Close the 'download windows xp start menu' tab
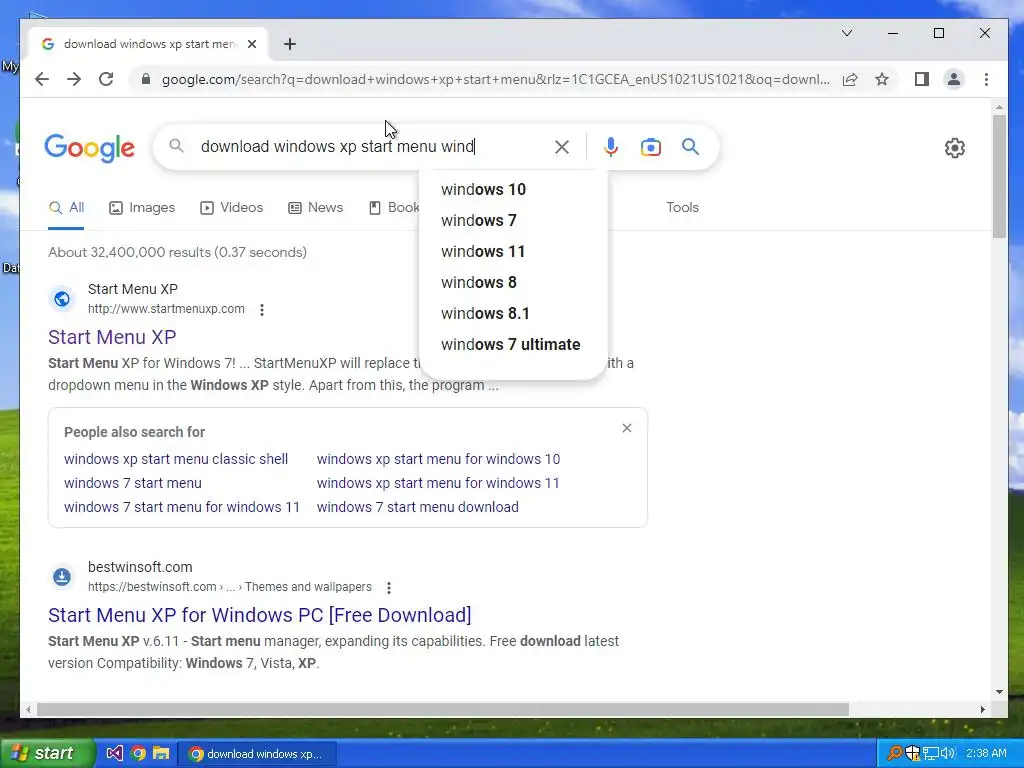 pyautogui.click(x=252, y=44)
